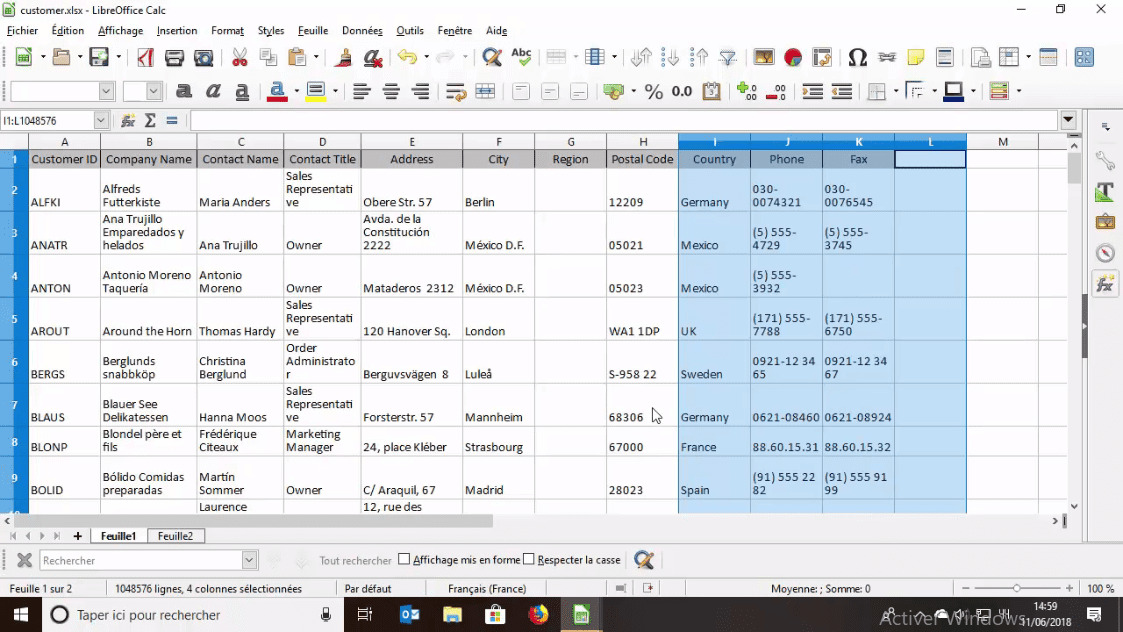Open the Undo history dropdown arrow
Image resolution: width=1123 pixels, height=632 pixels.
[x=426, y=57]
